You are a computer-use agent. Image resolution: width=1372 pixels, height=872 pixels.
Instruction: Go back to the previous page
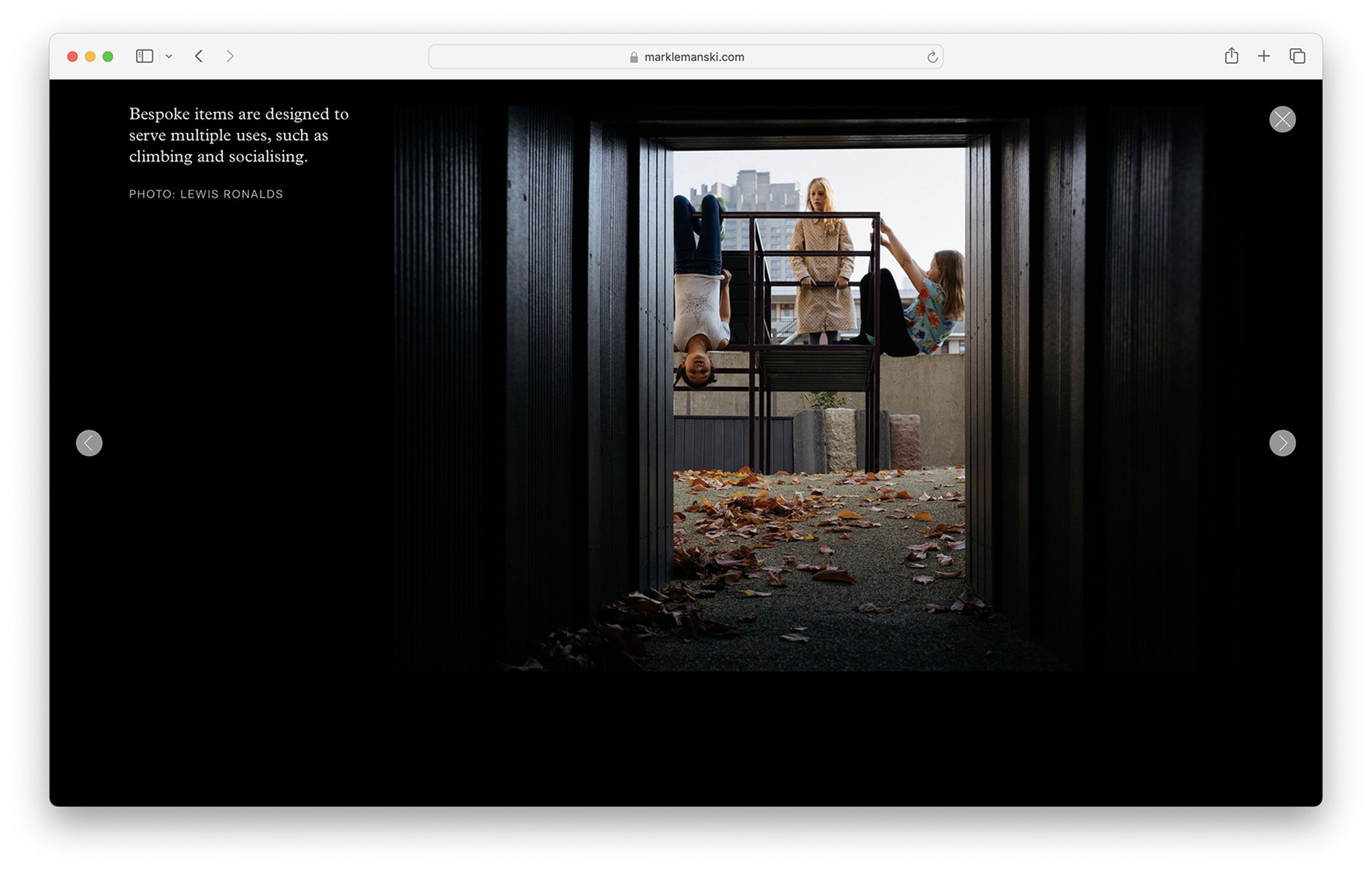click(199, 56)
